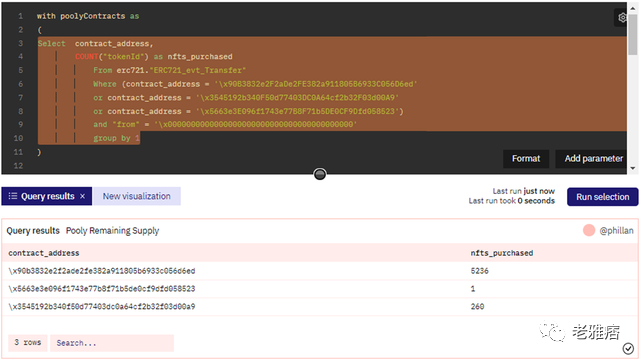Open New visualization tab

pos(137,196)
